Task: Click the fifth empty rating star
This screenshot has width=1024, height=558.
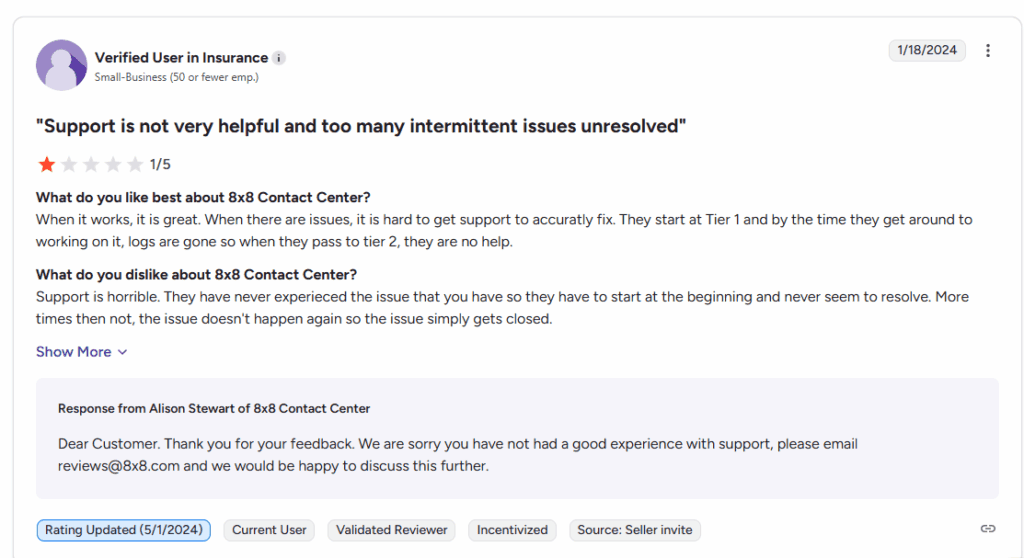Action: 135,164
